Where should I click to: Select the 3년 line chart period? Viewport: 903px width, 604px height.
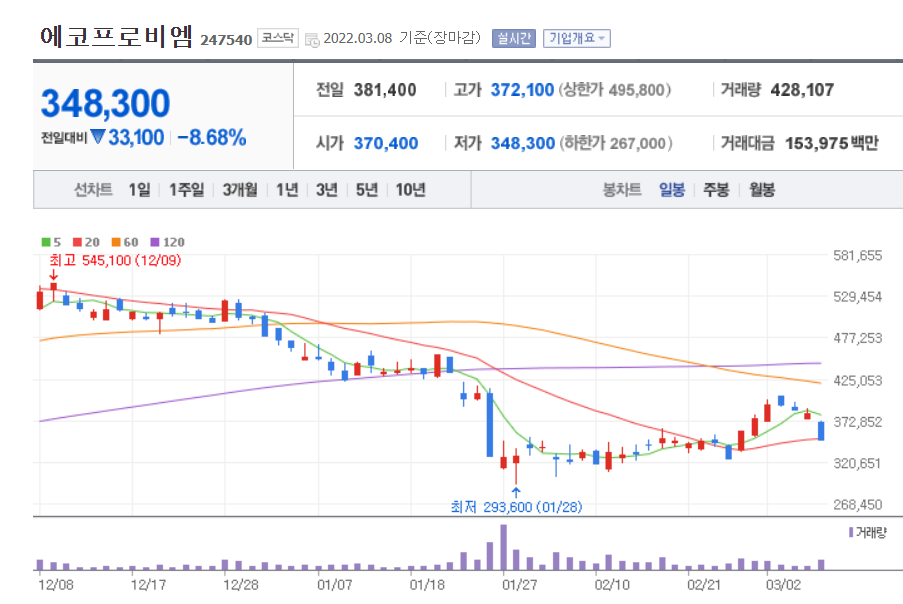[x=327, y=189]
